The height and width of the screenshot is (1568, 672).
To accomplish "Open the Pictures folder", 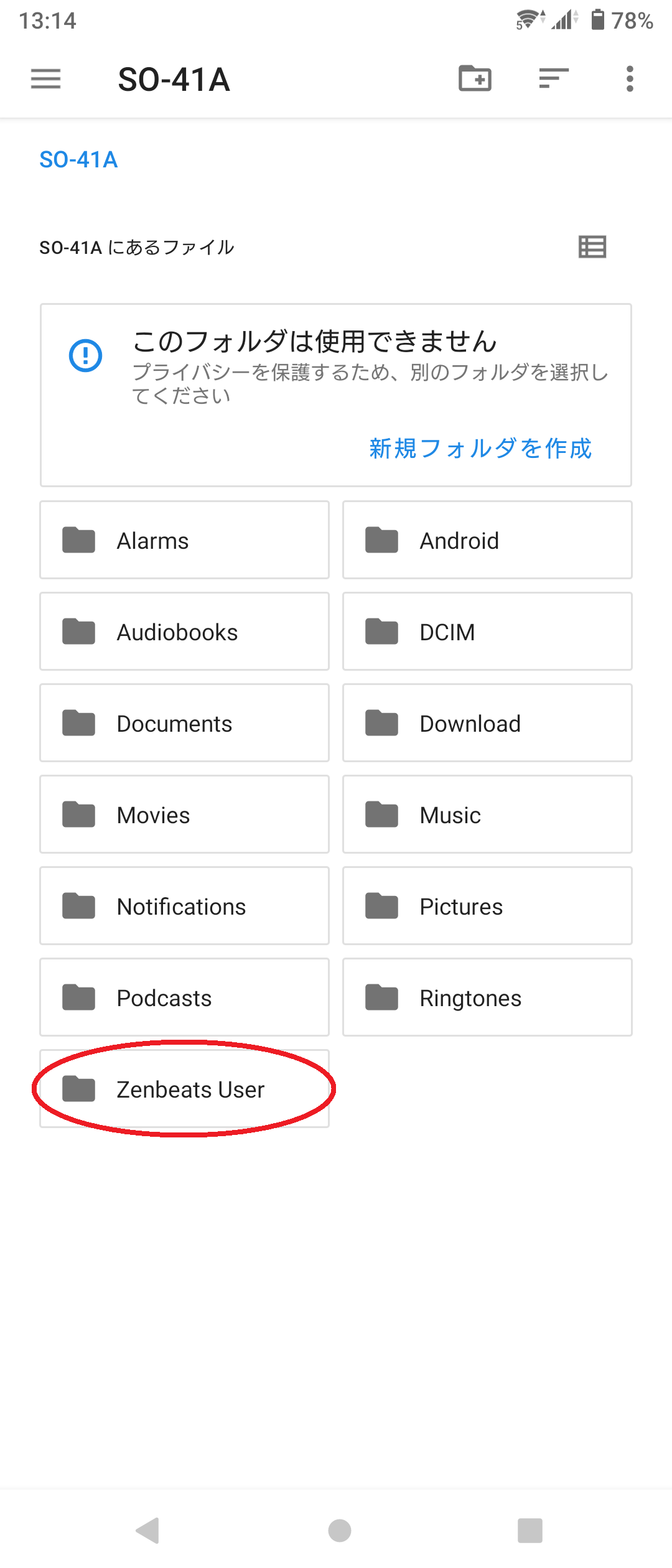I will click(487, 906).
